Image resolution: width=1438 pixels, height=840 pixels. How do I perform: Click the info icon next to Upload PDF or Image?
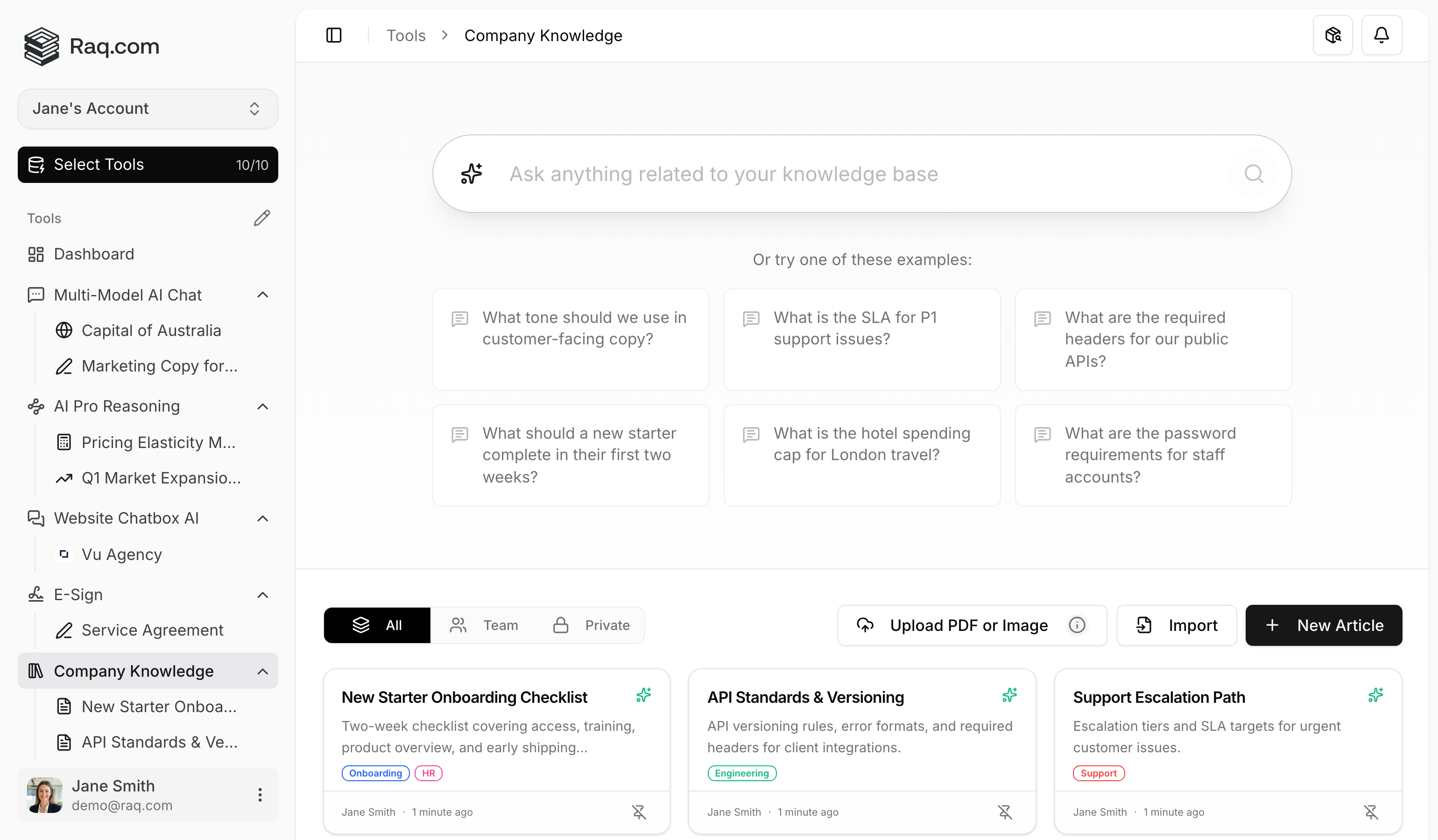tap(1078, 625)
